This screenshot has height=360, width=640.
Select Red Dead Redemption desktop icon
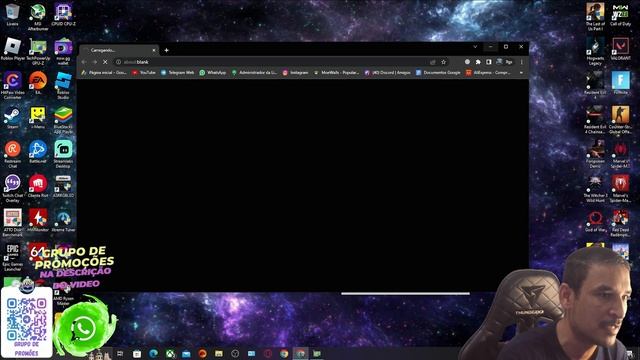pyautogui.click(x=620, y=223)
